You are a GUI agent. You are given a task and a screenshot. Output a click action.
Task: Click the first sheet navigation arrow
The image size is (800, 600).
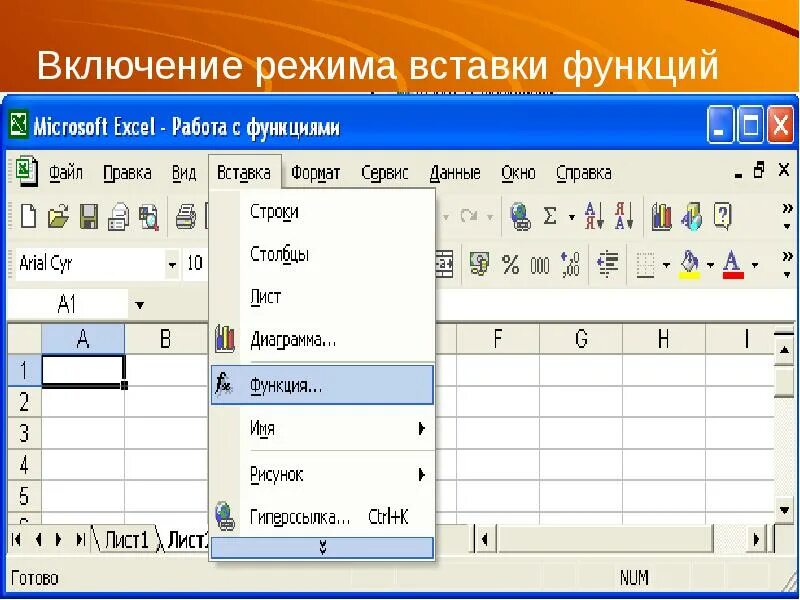(16, 539)
